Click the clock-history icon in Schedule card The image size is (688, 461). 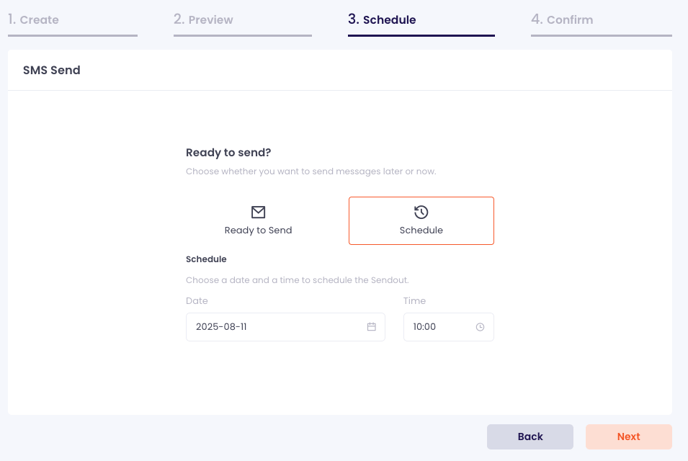[421, 212]
